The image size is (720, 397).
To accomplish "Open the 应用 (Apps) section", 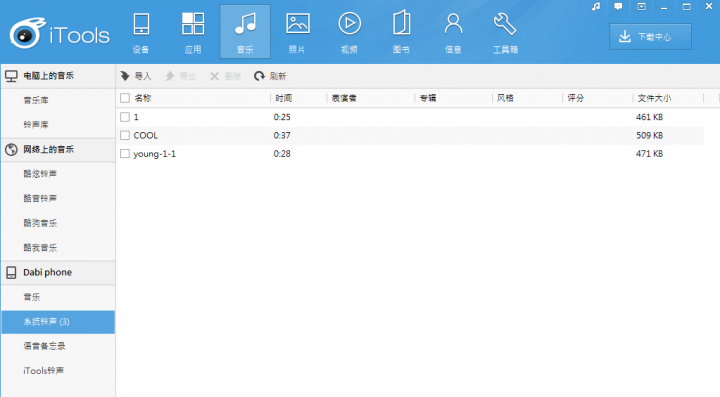I will click(193, 32).
